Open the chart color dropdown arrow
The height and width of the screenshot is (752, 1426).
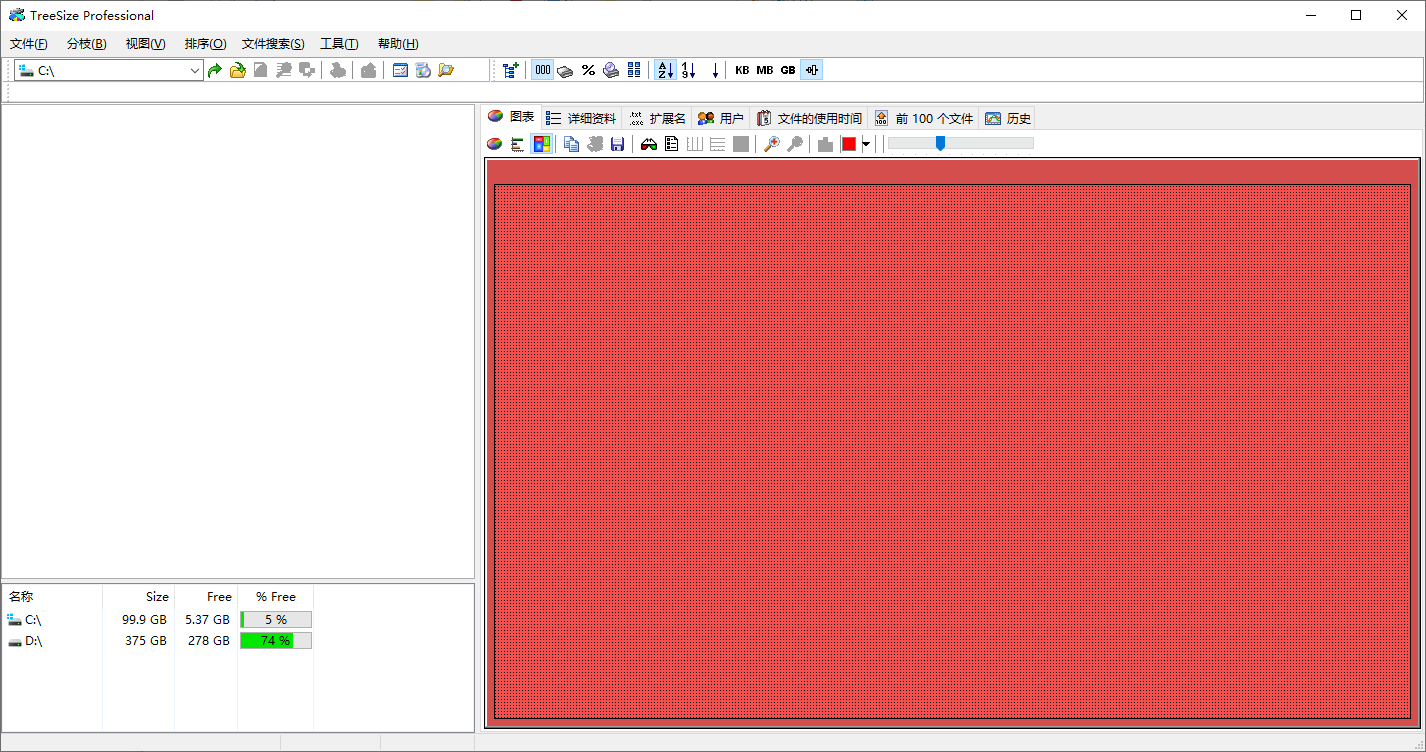click(866, 144)
